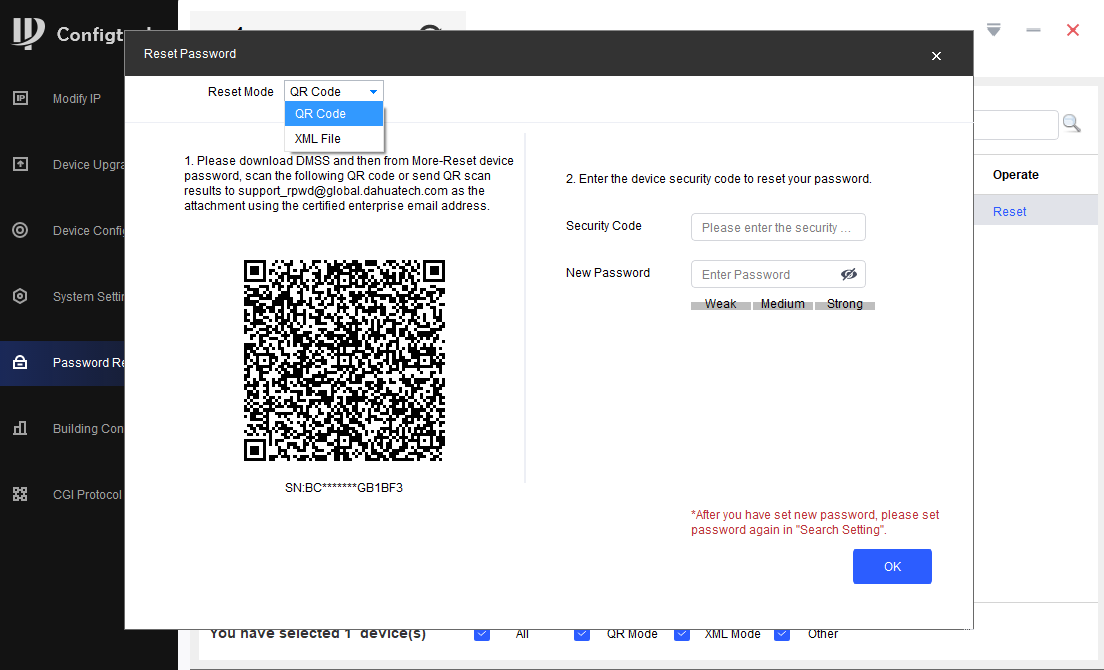Click the Reset link in the Operate column
Image resolution: width=1104 pixels, height=670 pixels.
coord(1009,212)
